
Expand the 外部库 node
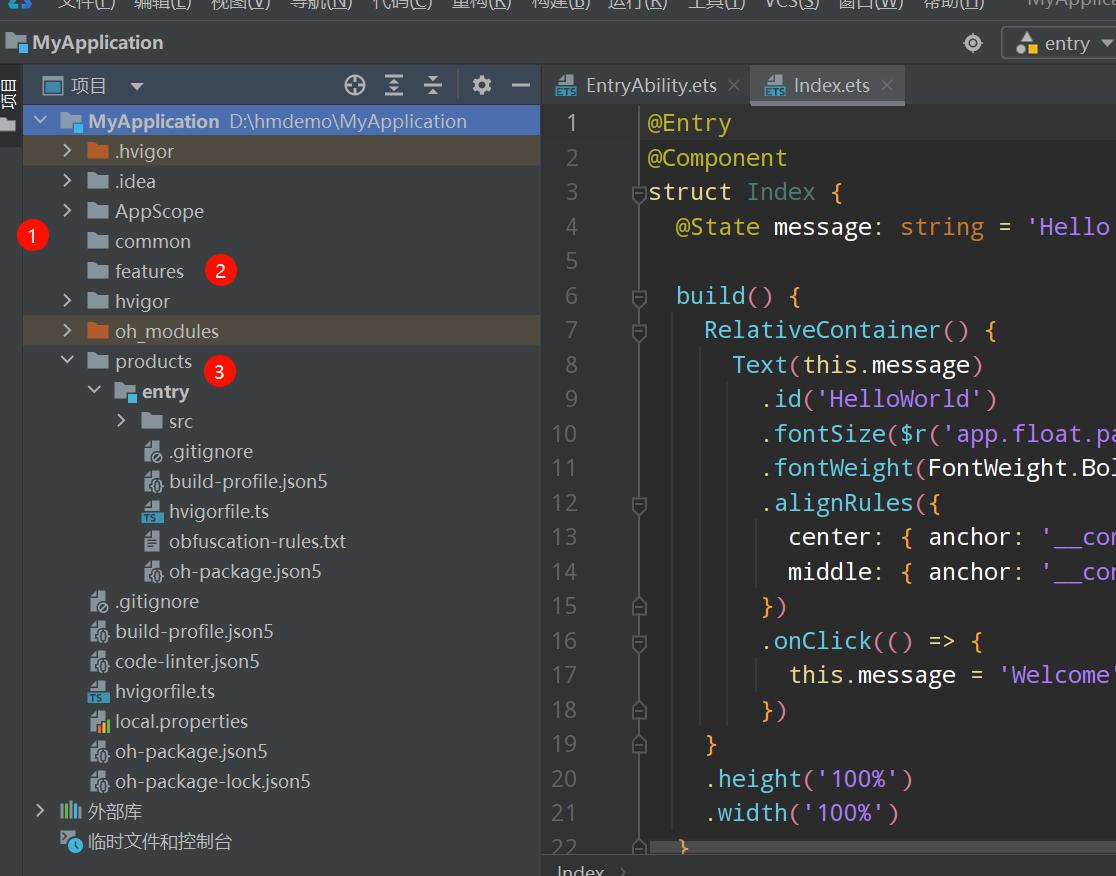[x=41, y=811]
